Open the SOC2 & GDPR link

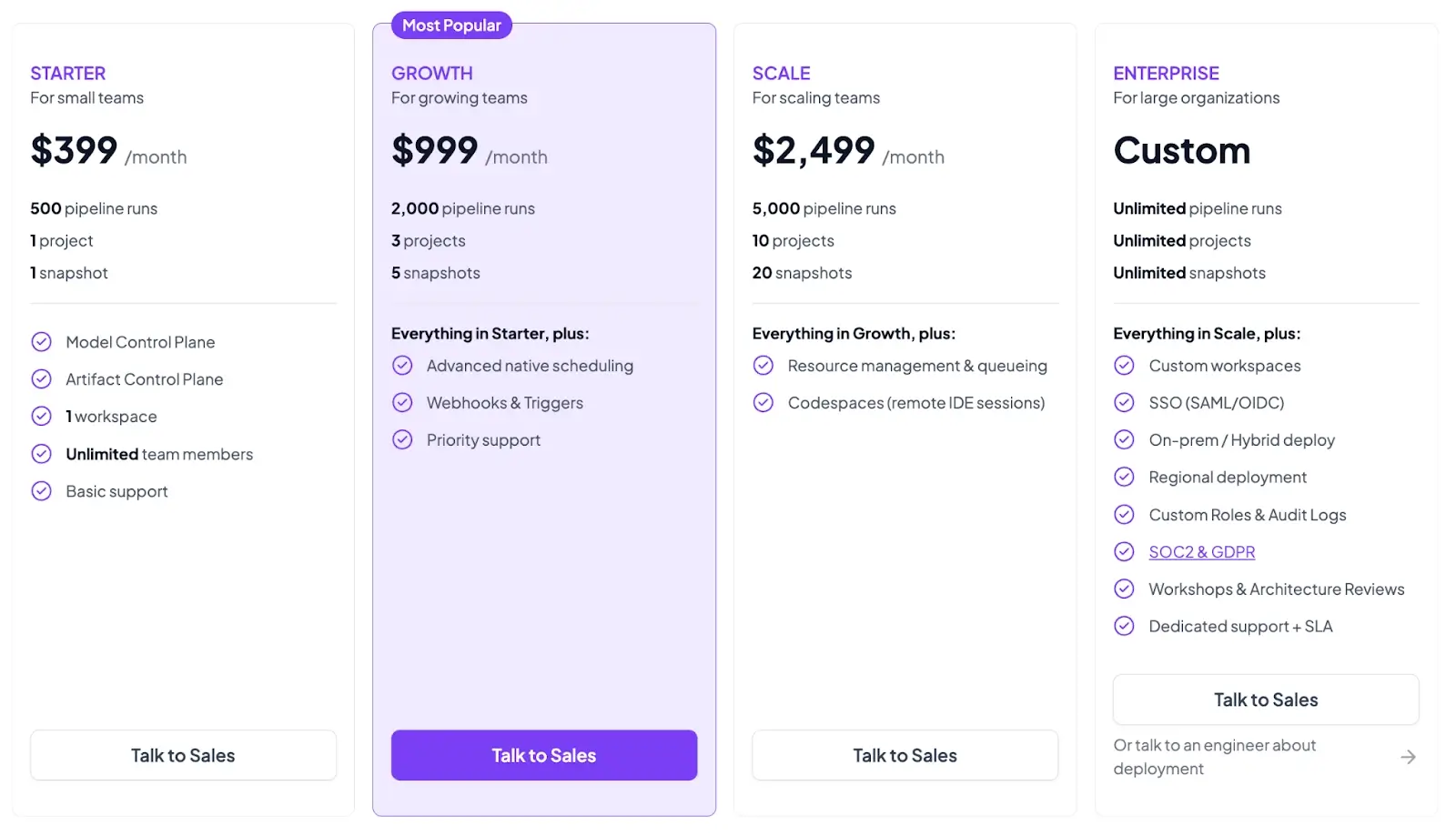tap(1201, 552)
